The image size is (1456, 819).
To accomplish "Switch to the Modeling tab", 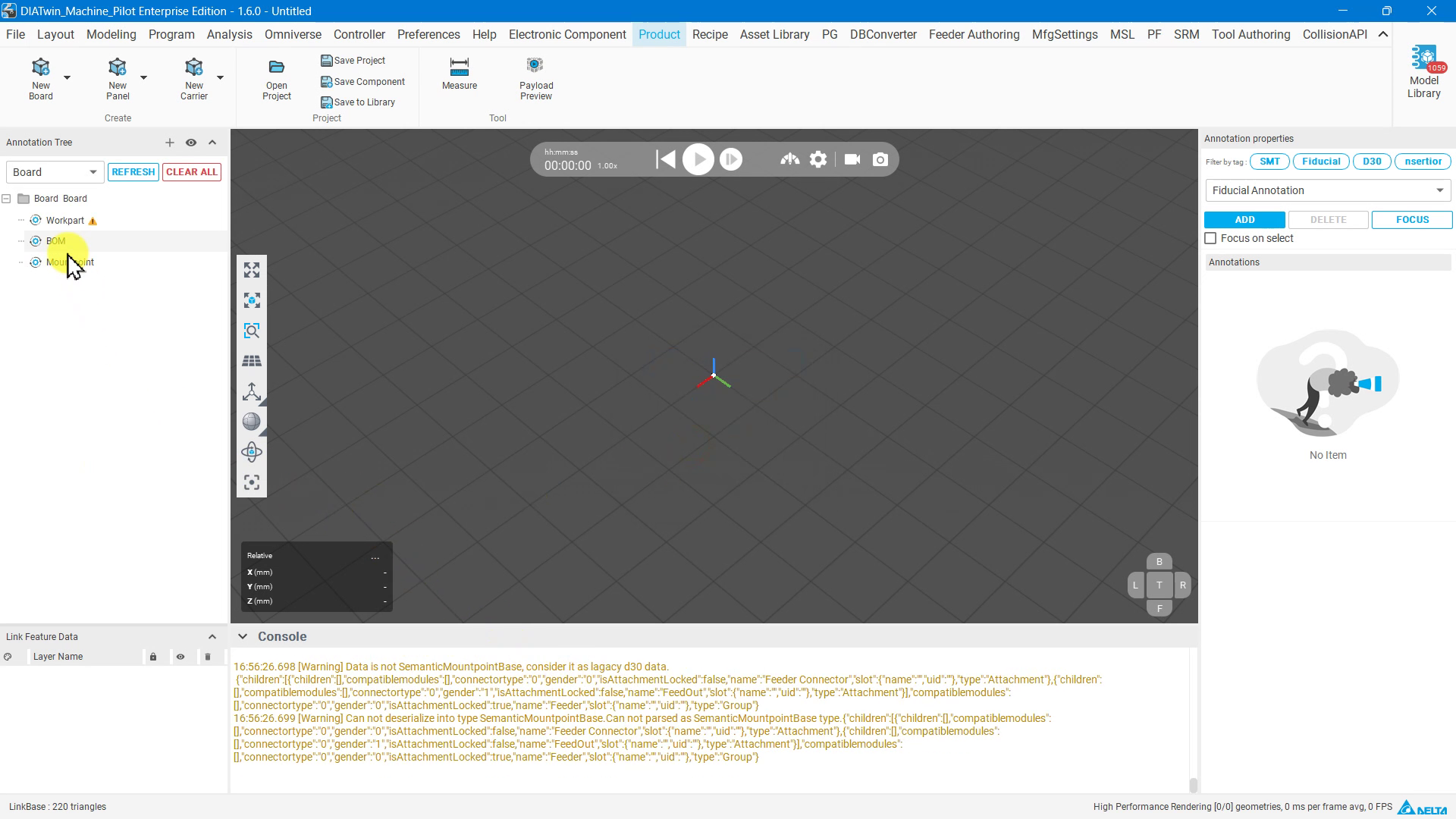I will tap(111, 35).
